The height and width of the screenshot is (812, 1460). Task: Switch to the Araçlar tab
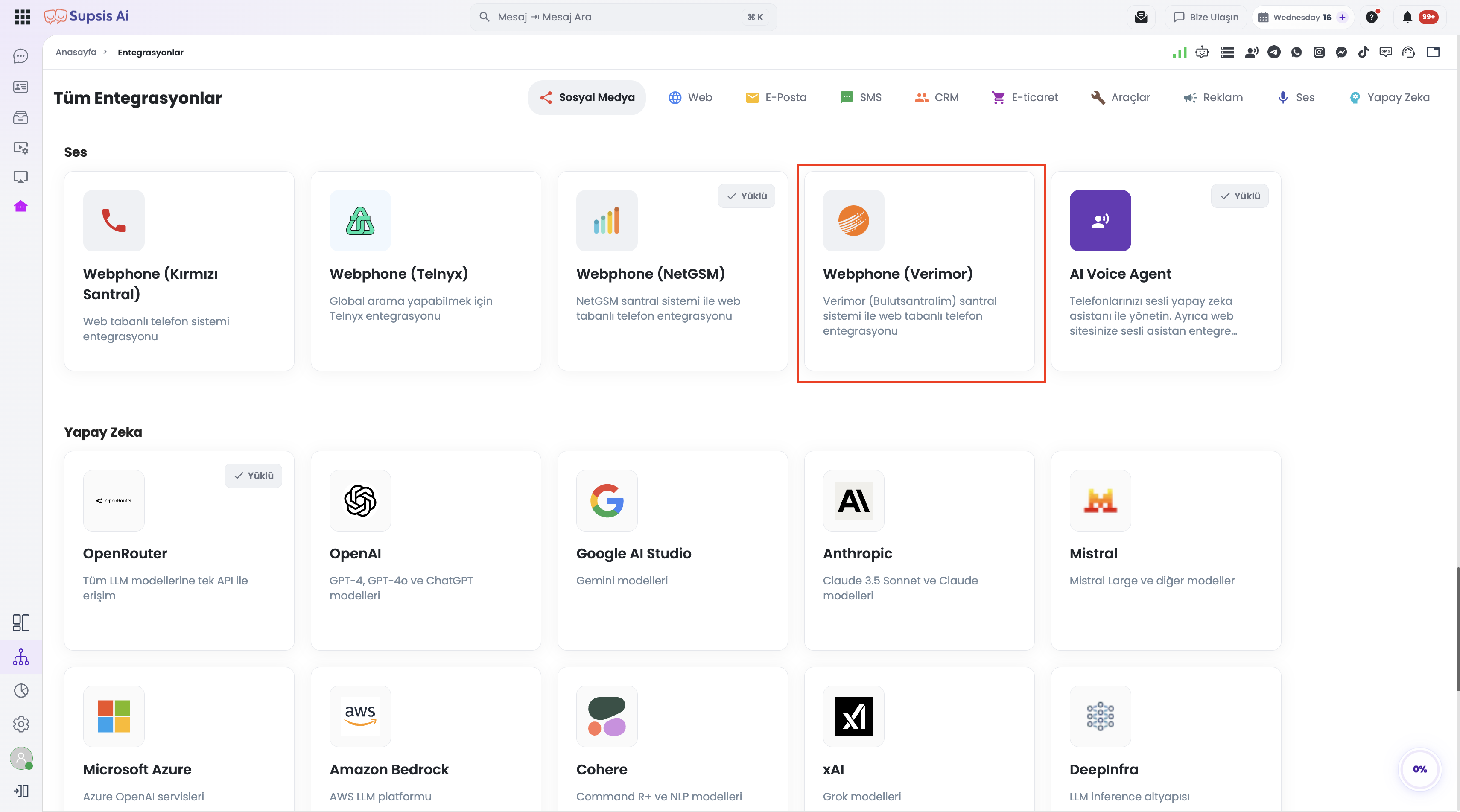point(1121,97)
